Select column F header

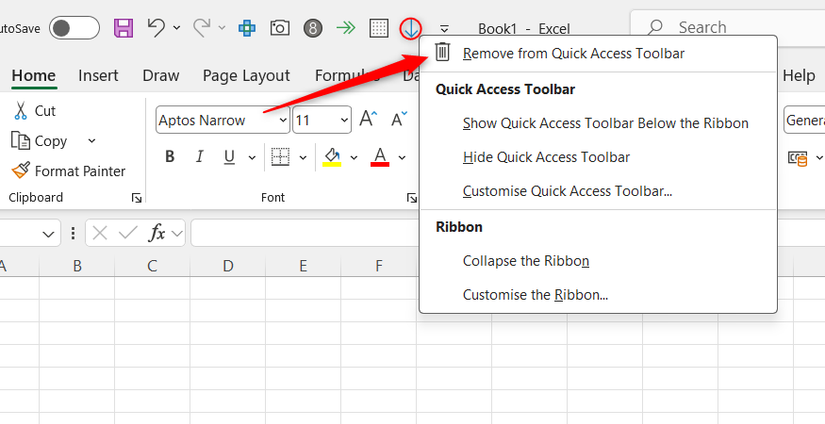pyautogui.click(x=379, y=266)
